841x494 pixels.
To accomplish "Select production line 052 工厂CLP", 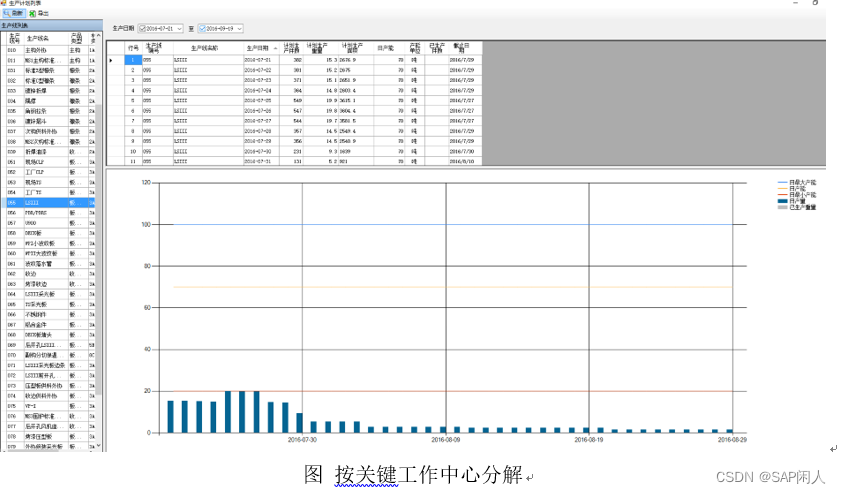I will coord(48,172).
